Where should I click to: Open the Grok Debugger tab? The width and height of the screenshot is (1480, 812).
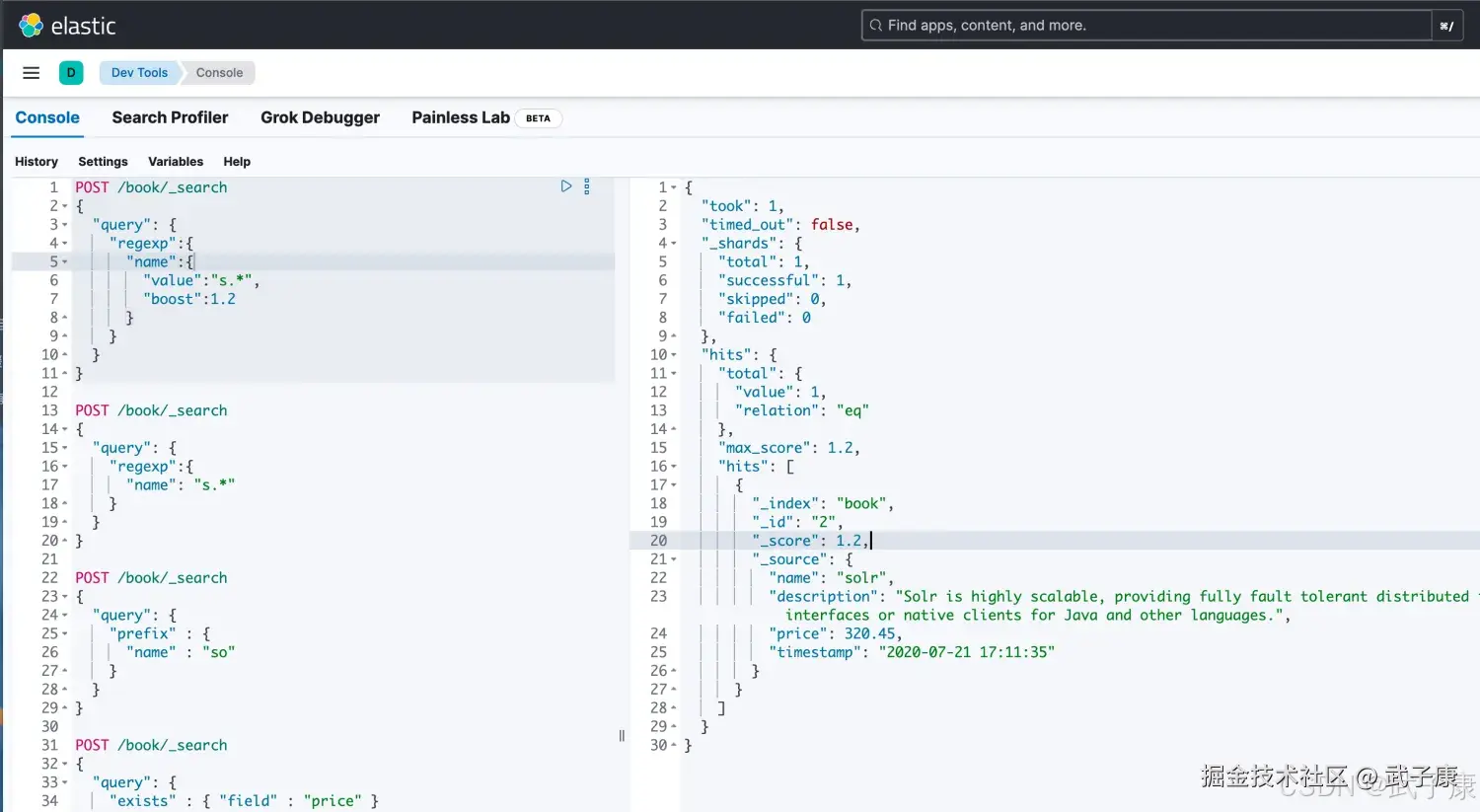click(x=320, y=117)
